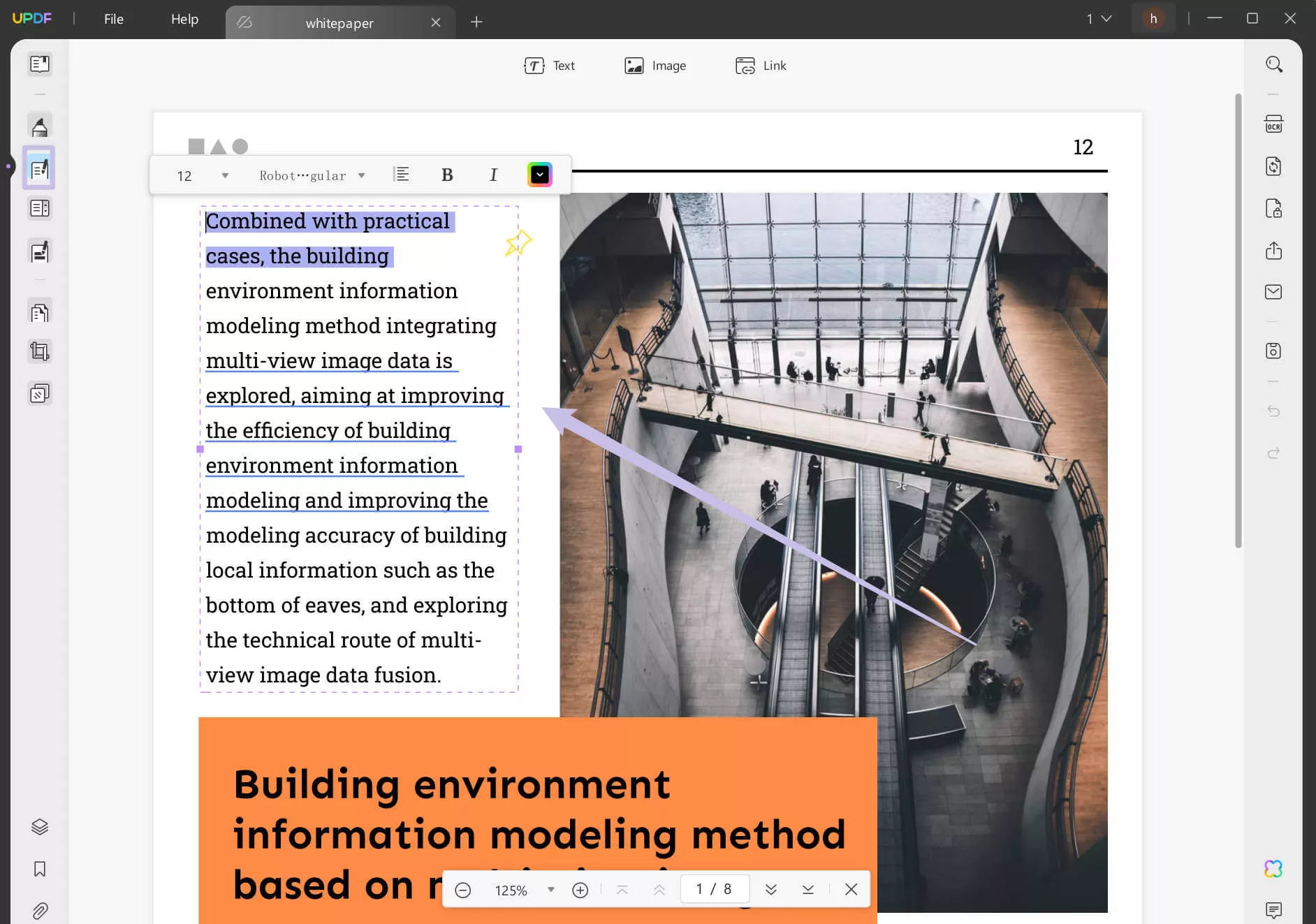Select the Text editing tool

(549, 66)
